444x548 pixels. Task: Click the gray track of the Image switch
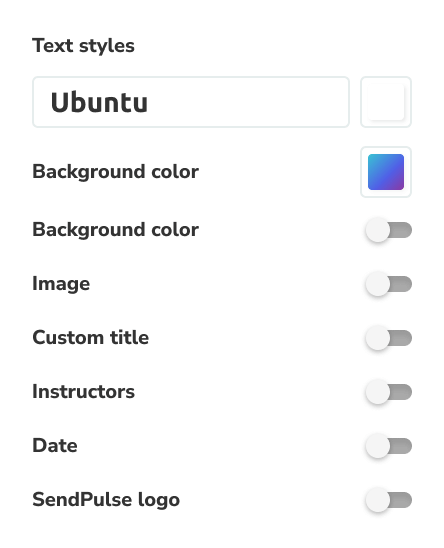(401, 284)
